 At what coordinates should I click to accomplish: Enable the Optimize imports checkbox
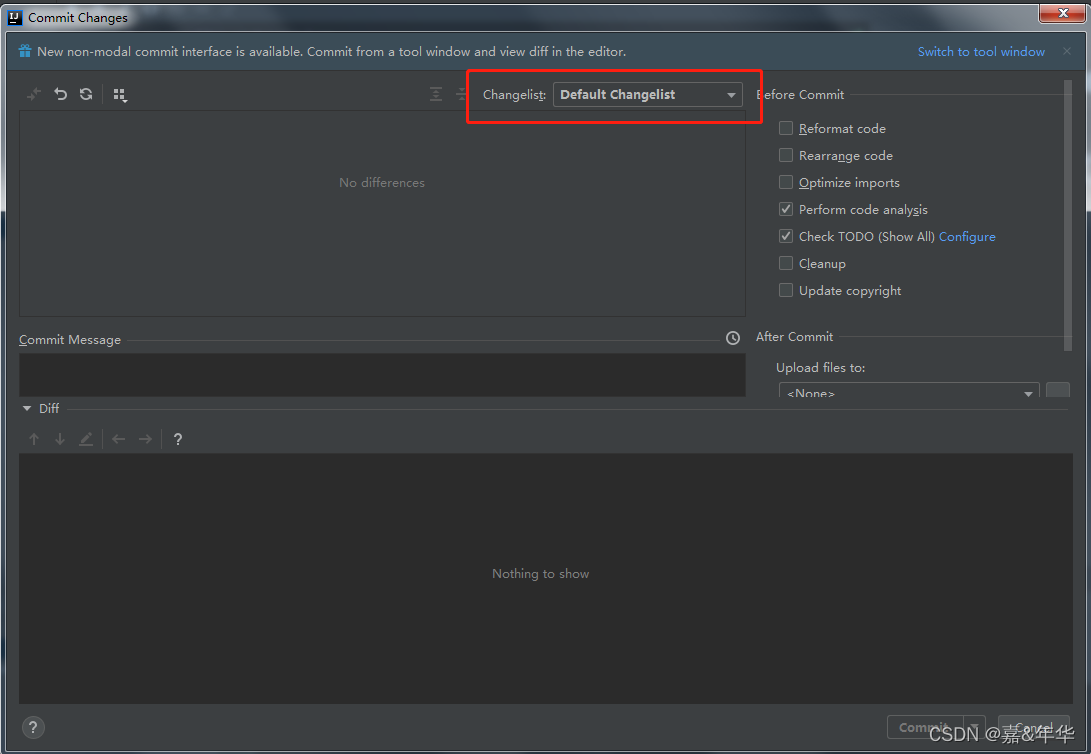point(786,182)
